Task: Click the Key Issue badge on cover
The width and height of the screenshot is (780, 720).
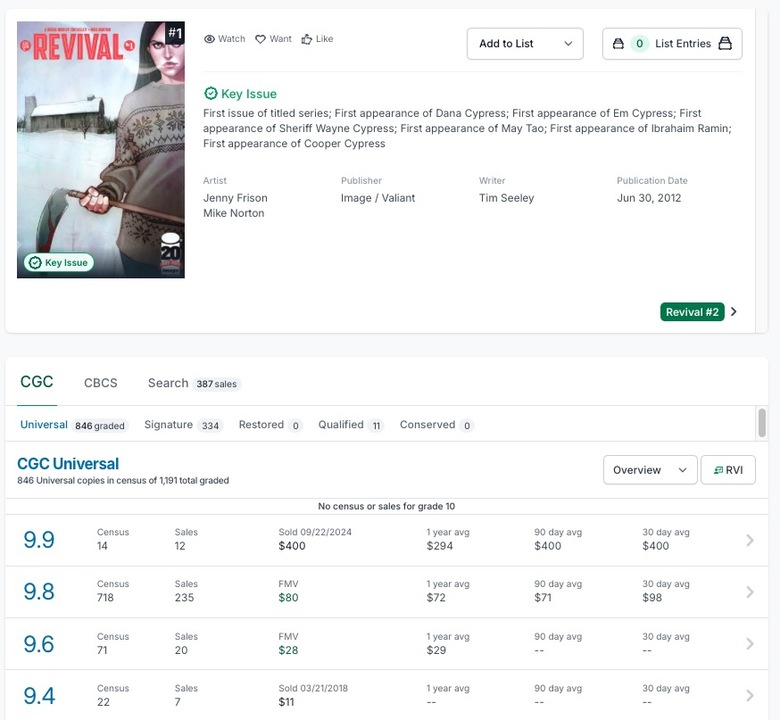Action: point(59,262)
